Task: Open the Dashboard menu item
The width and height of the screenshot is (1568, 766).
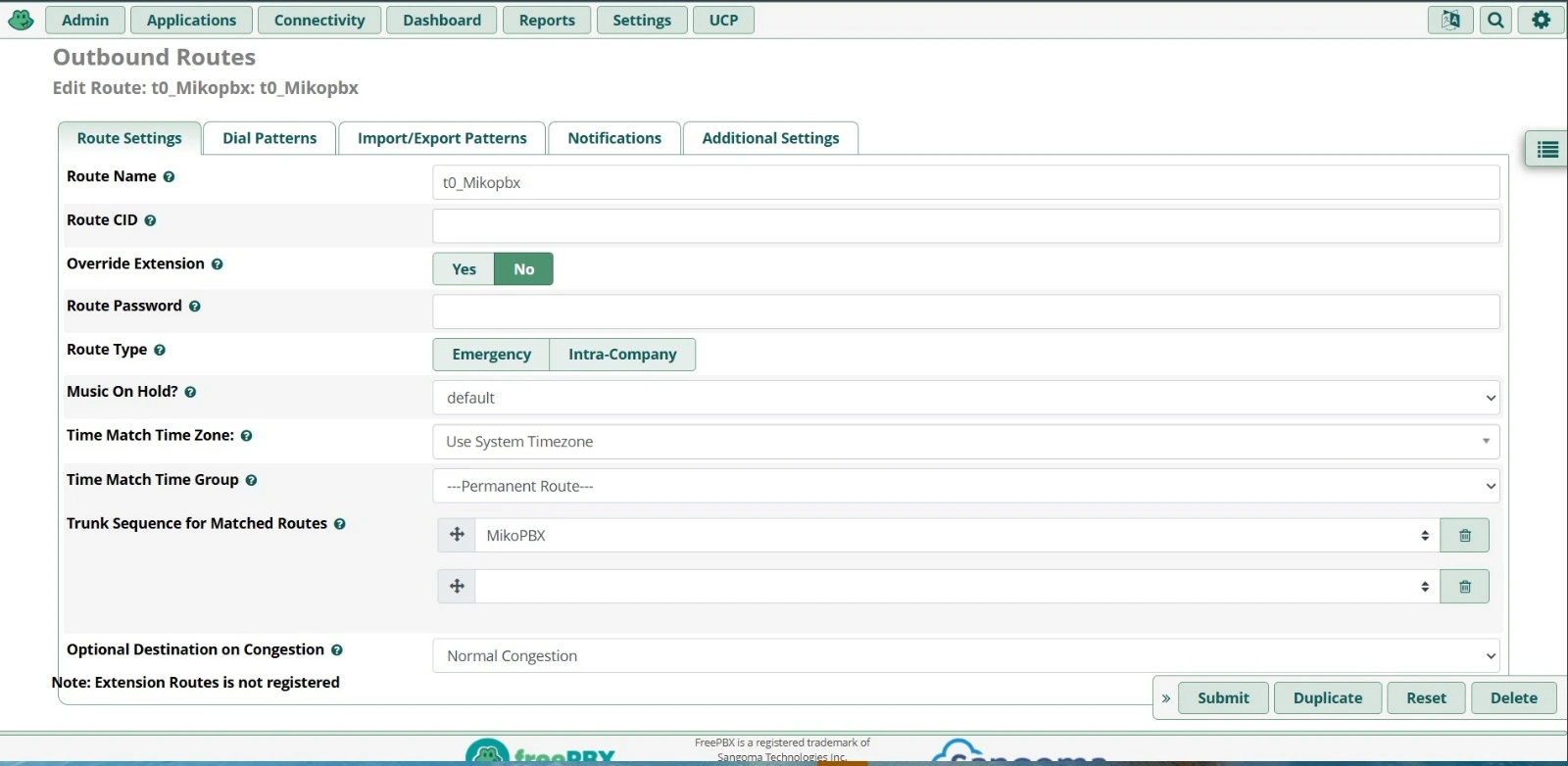Action: 442,20
